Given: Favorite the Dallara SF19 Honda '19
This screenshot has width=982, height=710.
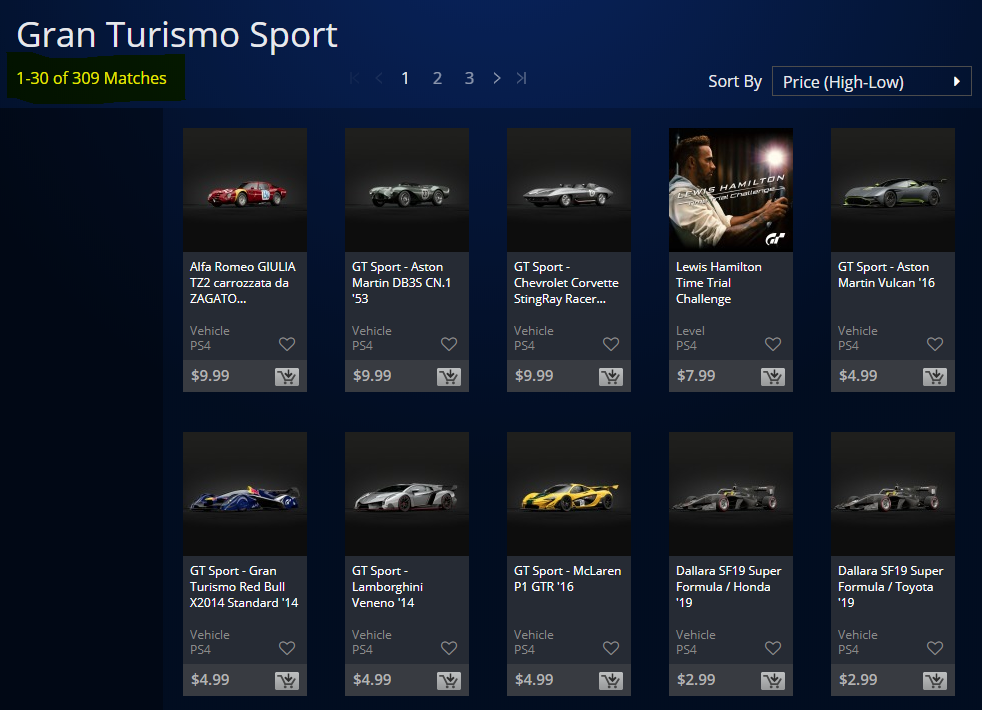Looking at the screenshot, I should pos(773,648).
